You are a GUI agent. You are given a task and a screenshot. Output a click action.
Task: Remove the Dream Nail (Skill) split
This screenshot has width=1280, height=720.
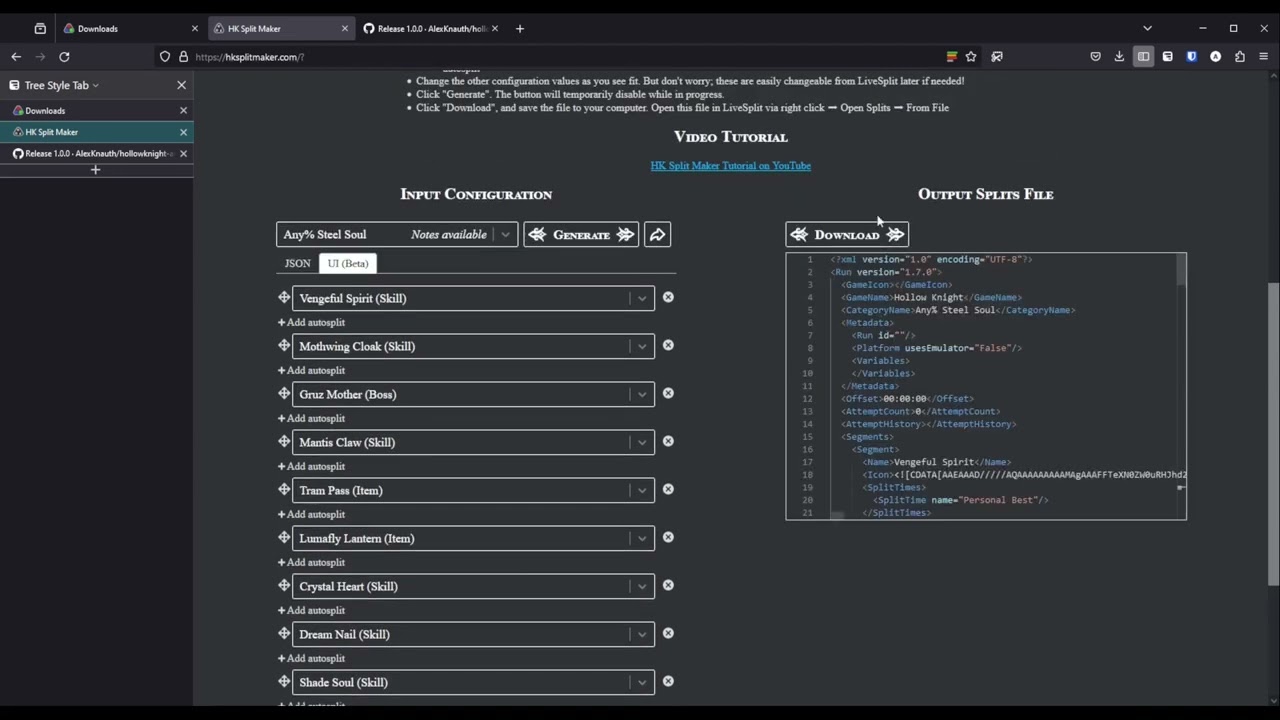pyautogui.click(x=668, y=633)
